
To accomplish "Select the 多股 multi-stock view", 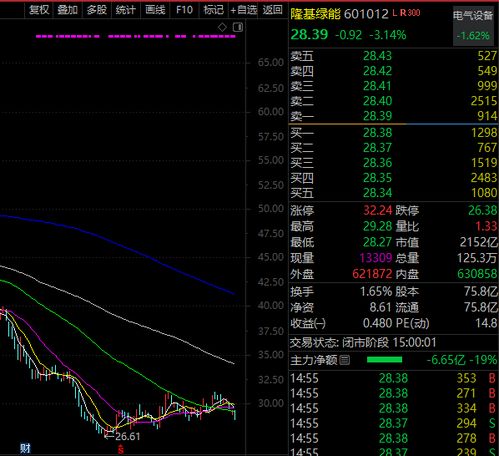I will tap(97, 10).
